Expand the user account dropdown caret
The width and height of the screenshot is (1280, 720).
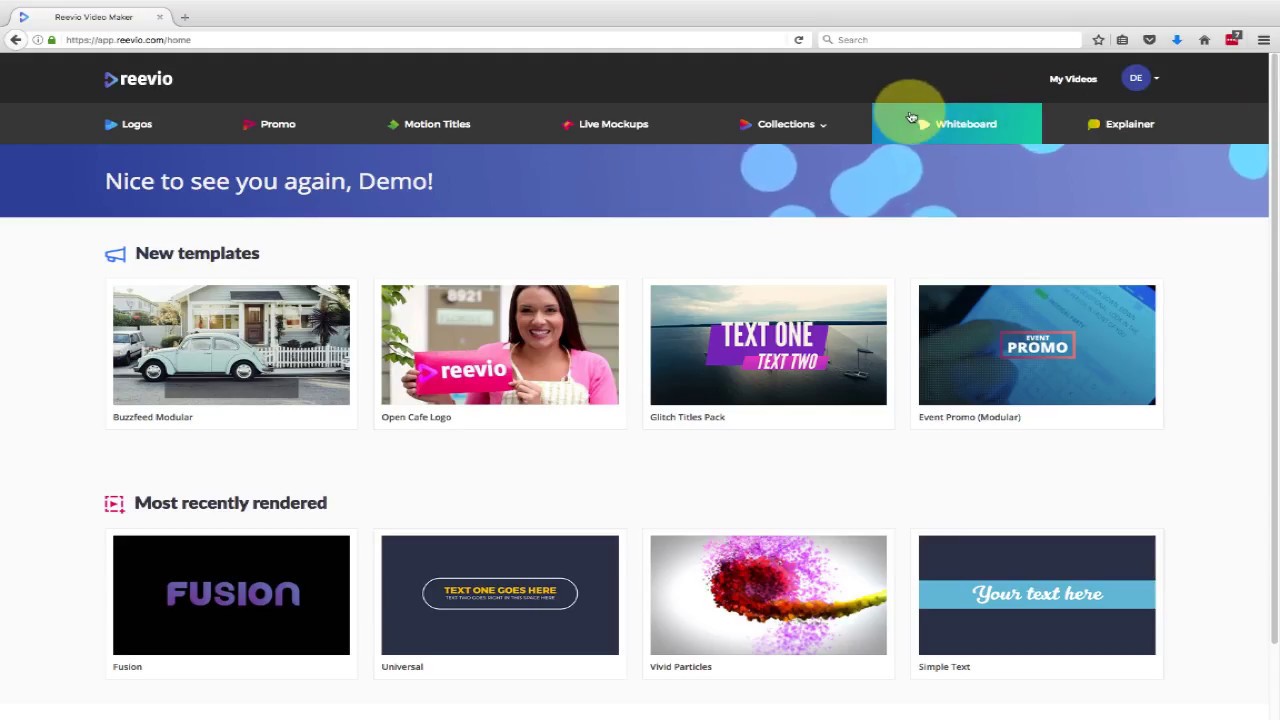tap(1157, 78)
